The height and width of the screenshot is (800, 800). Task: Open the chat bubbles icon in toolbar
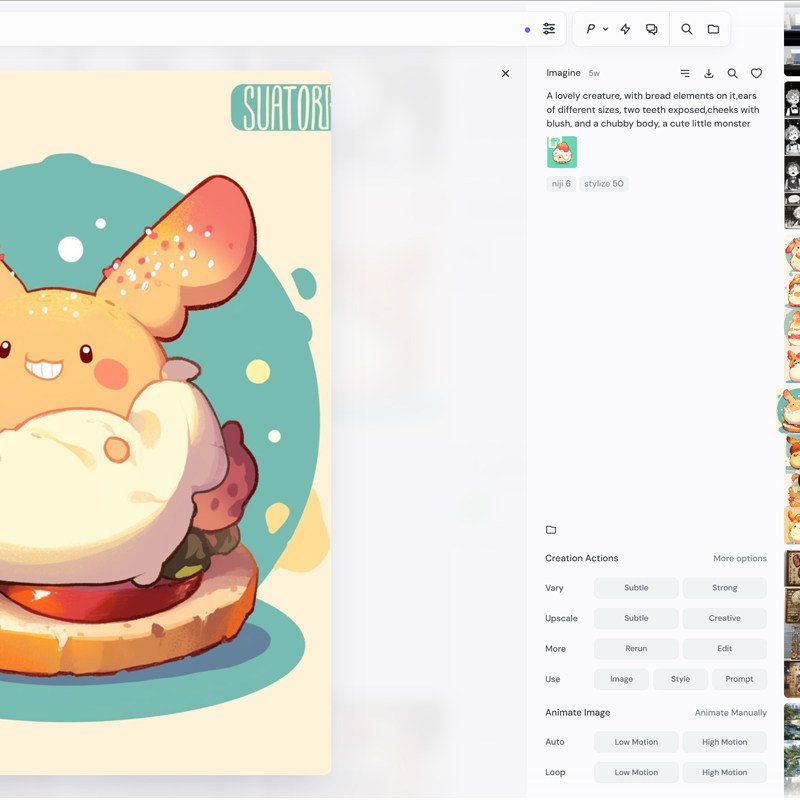[x=652, y=29]
